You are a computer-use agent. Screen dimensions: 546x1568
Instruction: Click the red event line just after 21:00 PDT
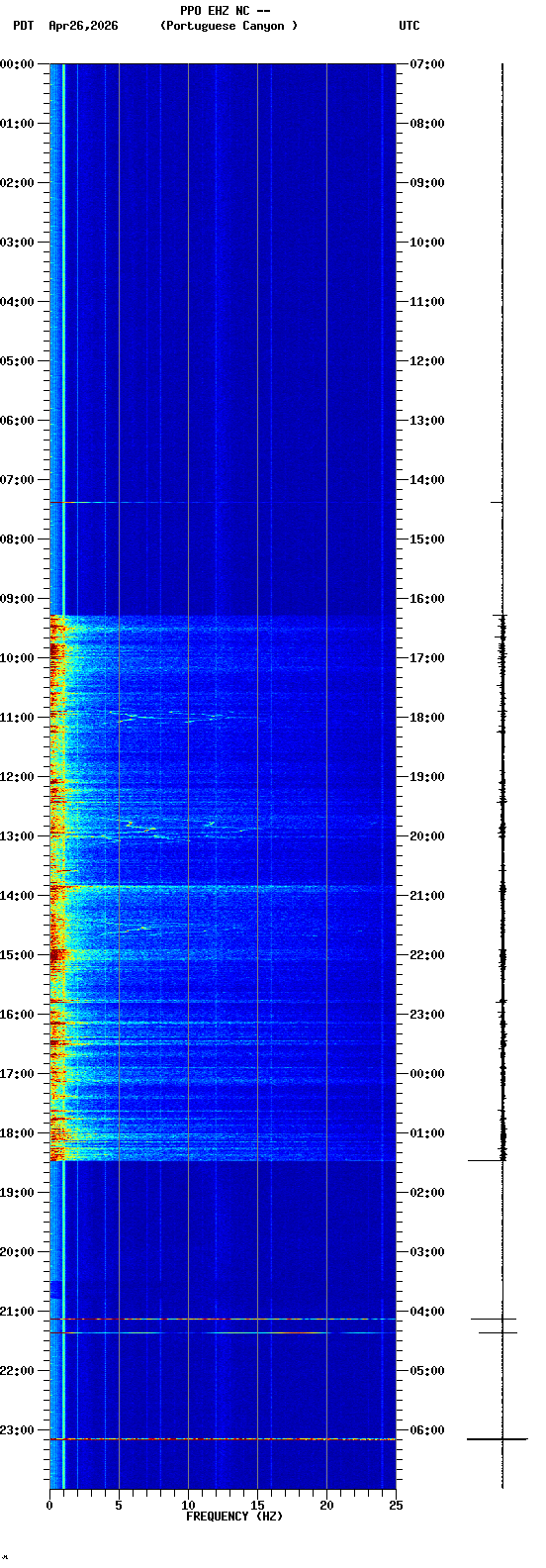(x=223, y=1319)
